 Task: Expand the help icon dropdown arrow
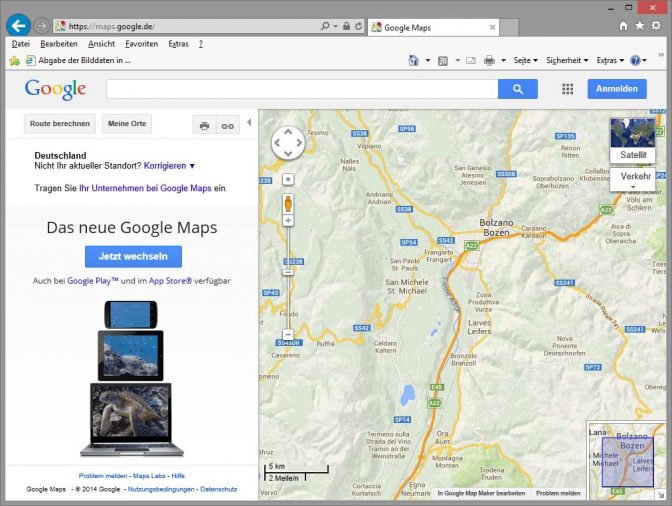(x=644, y=61)
